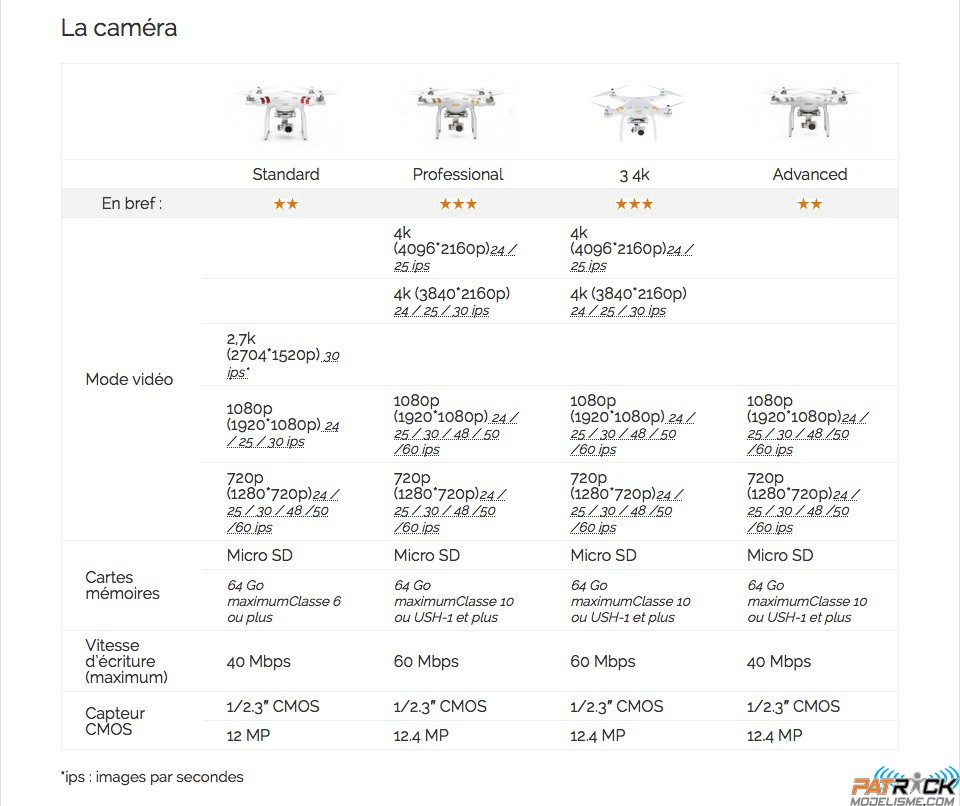This screenshot has height=806, width=960.
Task: Select the Professional column header
Action: (x=458, y=175)
